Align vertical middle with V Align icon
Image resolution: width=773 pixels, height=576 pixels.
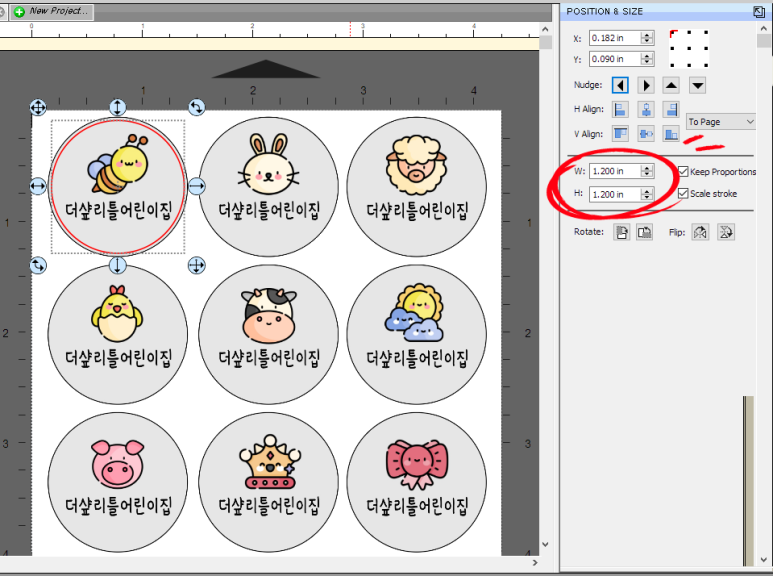(x=646, y=133)
